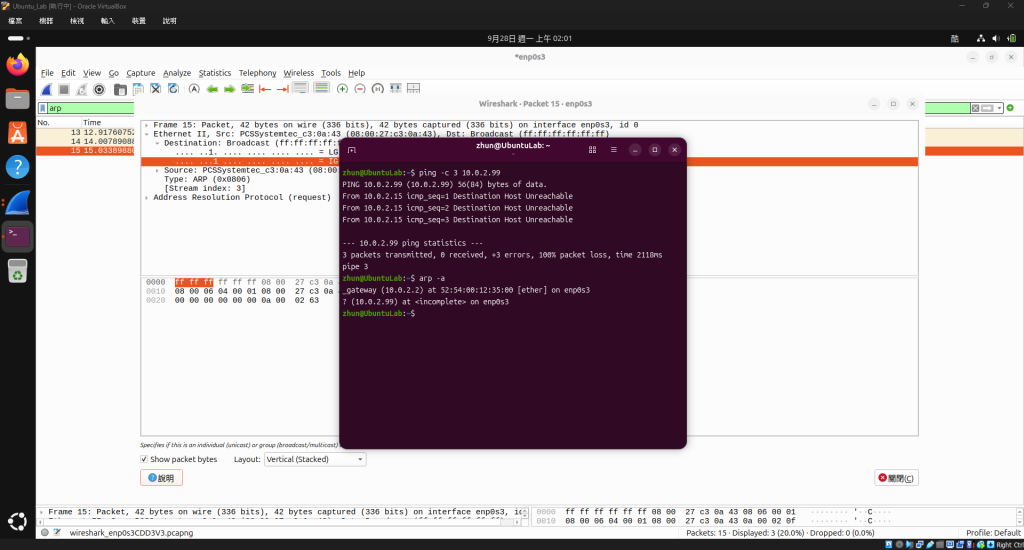The image size is (1024, 550).
Task: Open Firefox from the Ubuntu dock
Action: [18, 65]
